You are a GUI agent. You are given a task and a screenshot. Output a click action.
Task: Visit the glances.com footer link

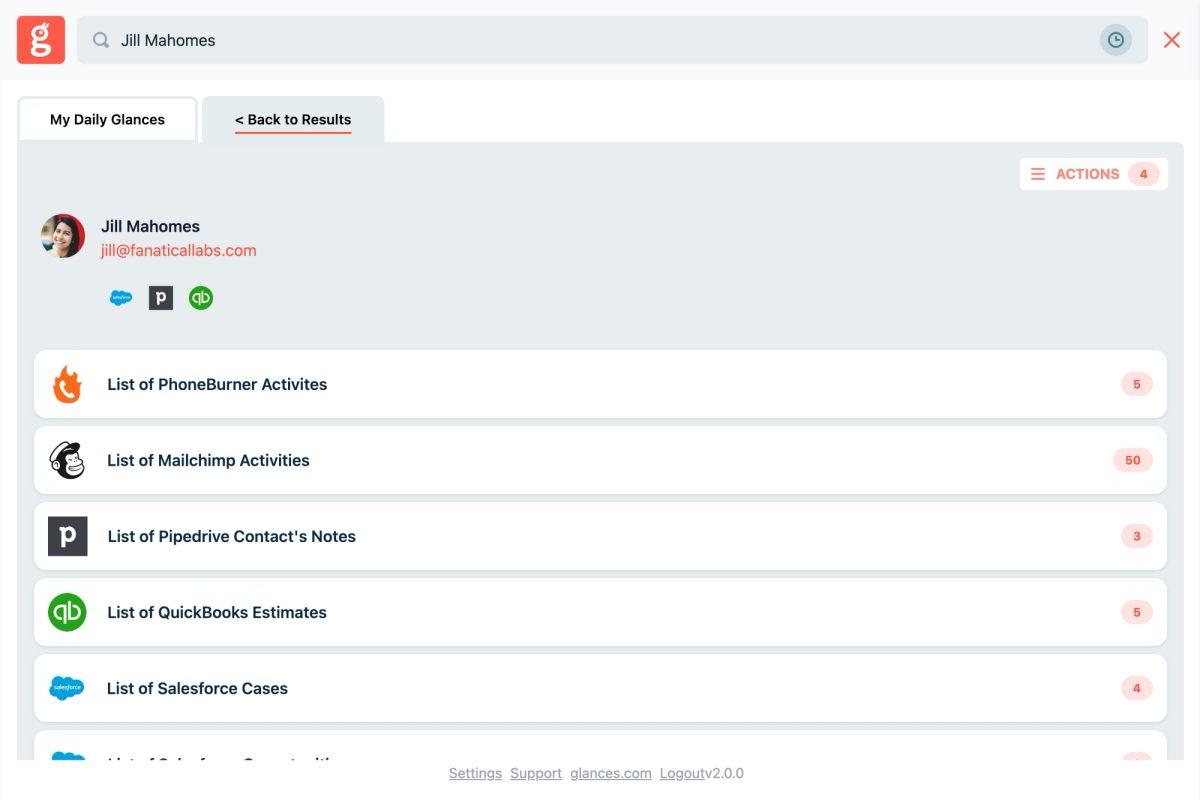[611, 773]
